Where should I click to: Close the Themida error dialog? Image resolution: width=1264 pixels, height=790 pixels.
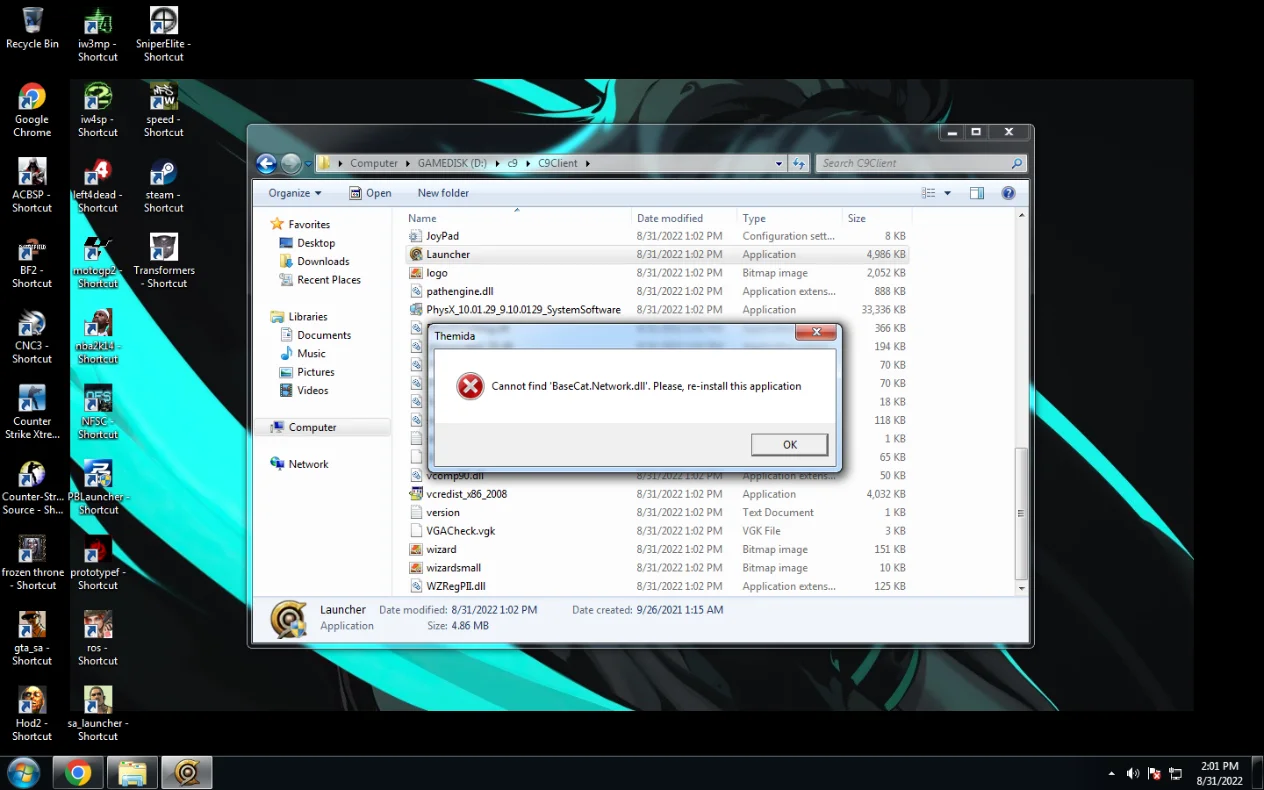[x=816, y=332]
